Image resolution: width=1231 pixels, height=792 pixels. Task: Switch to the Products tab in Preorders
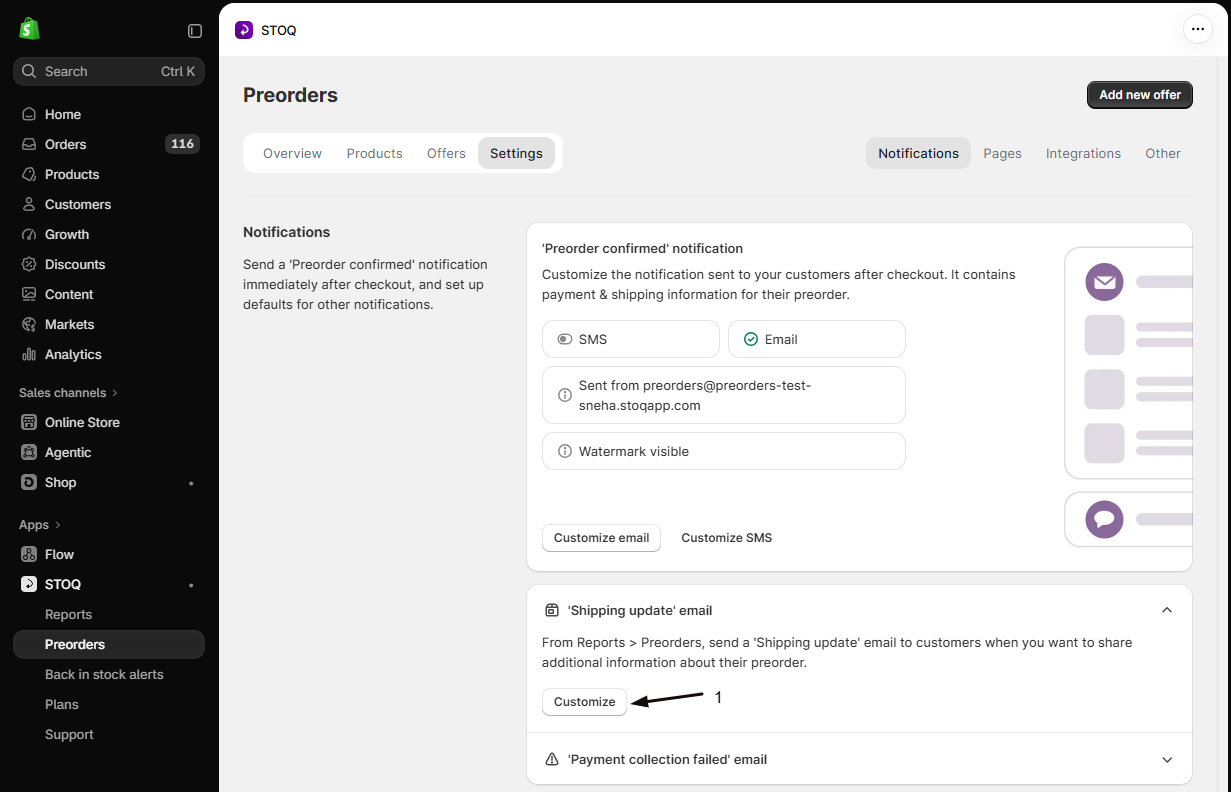coord(374,153)
